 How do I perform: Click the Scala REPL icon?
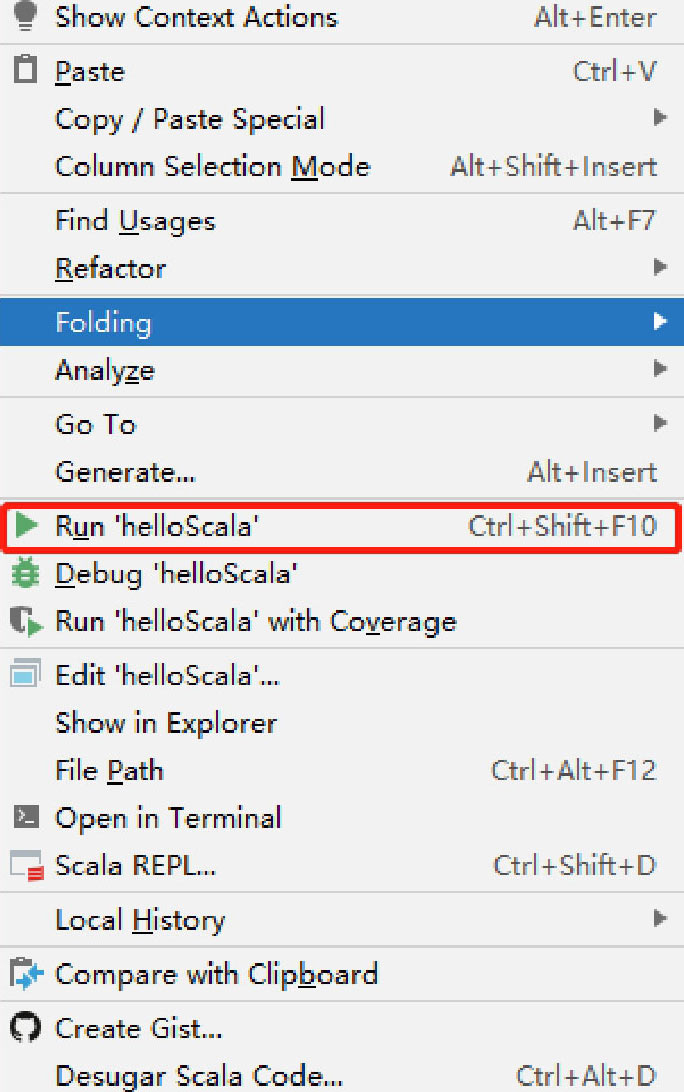pyautogui.click(x=27, y=866)
